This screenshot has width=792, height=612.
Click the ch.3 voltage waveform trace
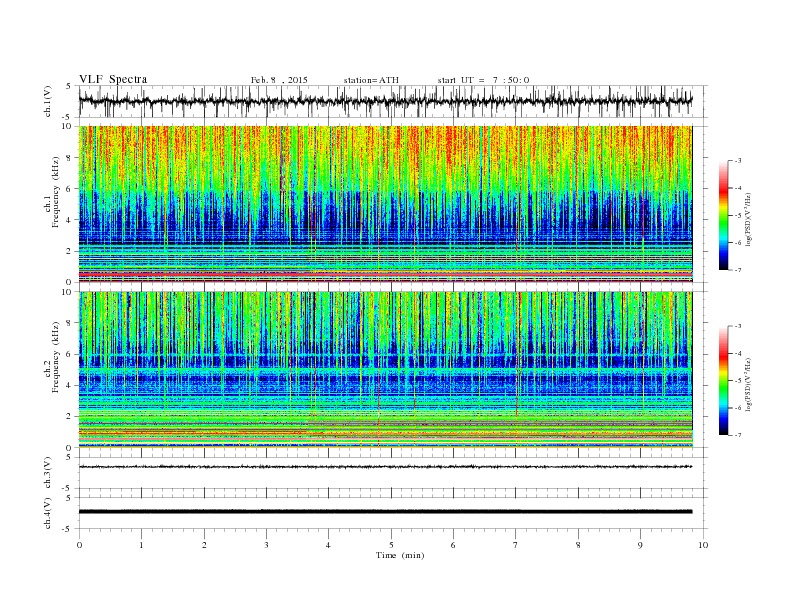(385, 467)
